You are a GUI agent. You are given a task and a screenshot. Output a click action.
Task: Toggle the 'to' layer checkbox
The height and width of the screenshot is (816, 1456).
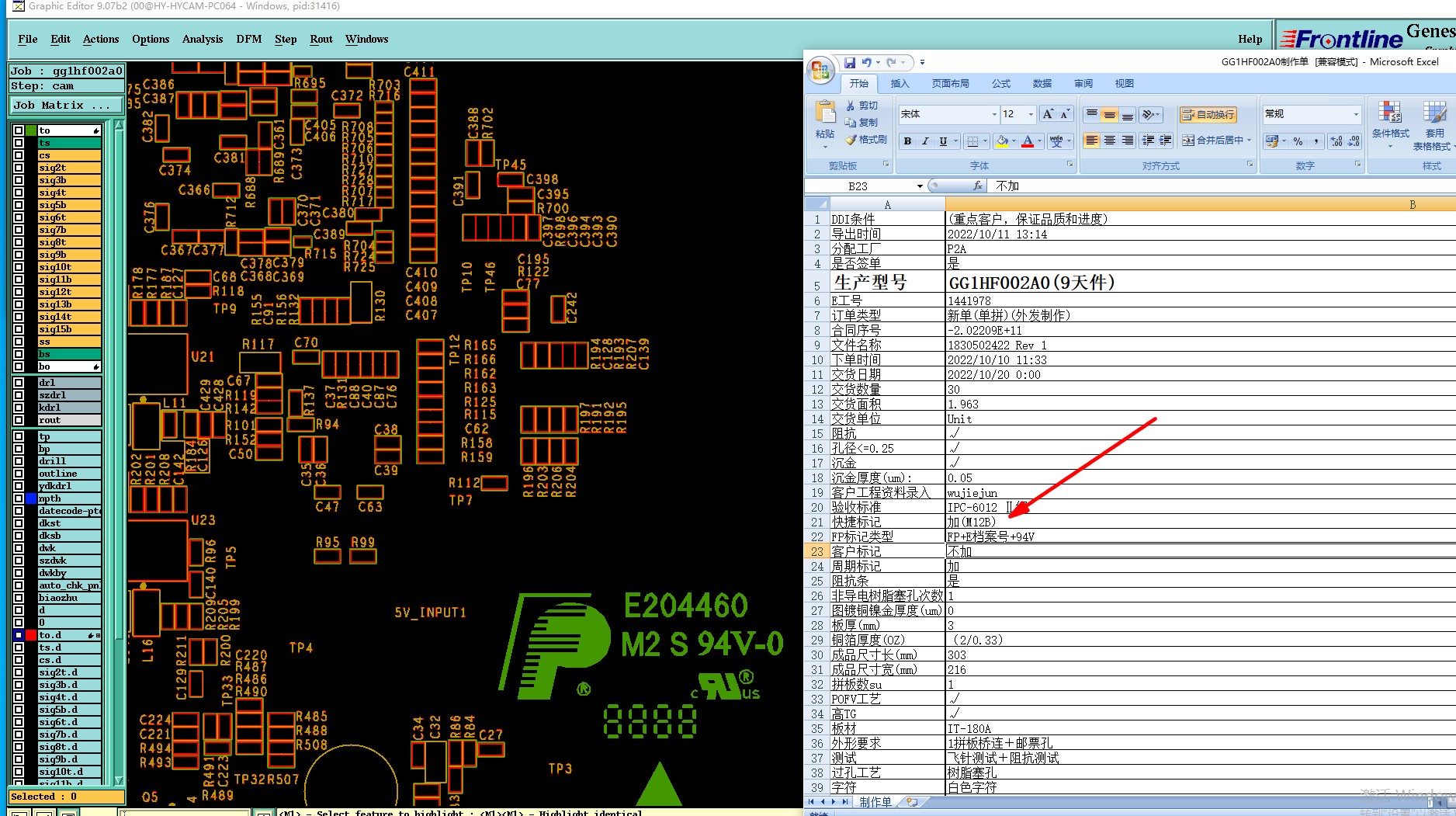point(19,130)
